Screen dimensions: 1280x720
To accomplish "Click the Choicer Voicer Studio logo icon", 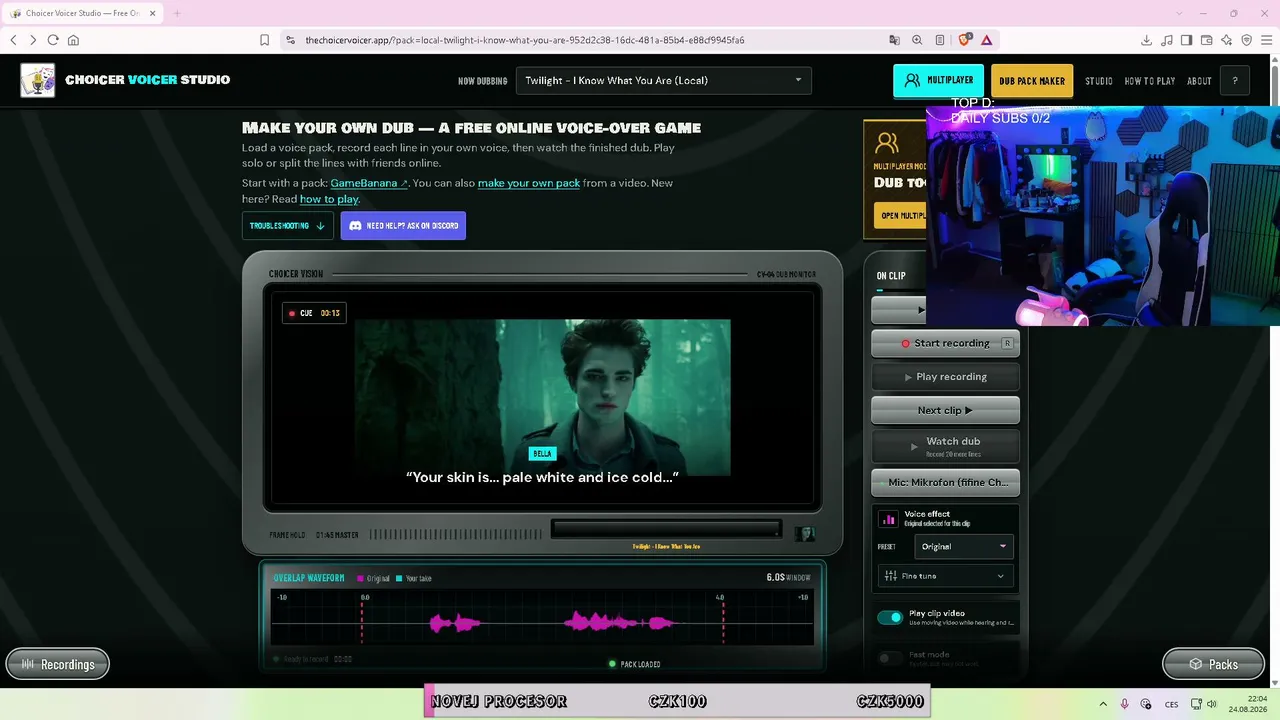I will click(38, 80).
